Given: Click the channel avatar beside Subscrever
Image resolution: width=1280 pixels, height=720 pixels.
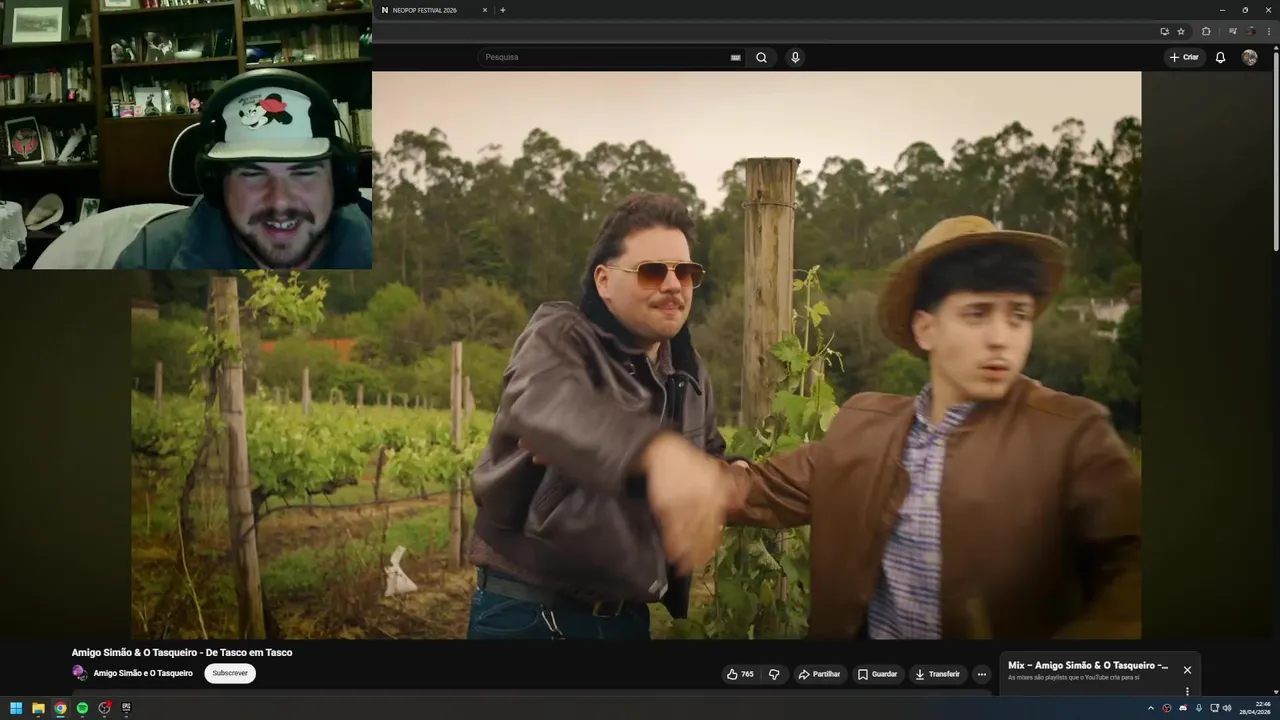Looking at the screenshot, I should point(79,673).
